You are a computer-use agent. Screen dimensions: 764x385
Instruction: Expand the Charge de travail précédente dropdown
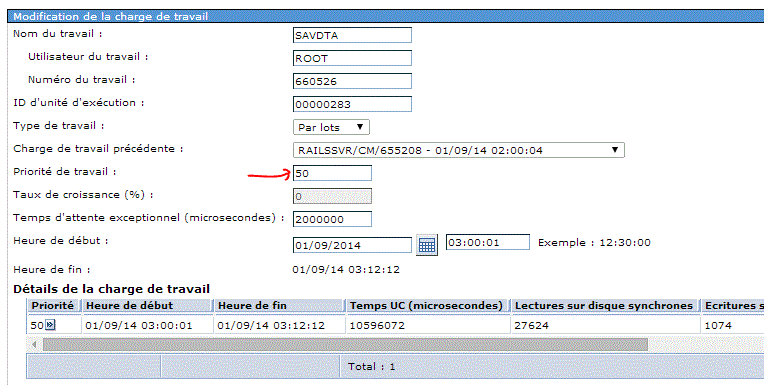click(x=458, y=150)
